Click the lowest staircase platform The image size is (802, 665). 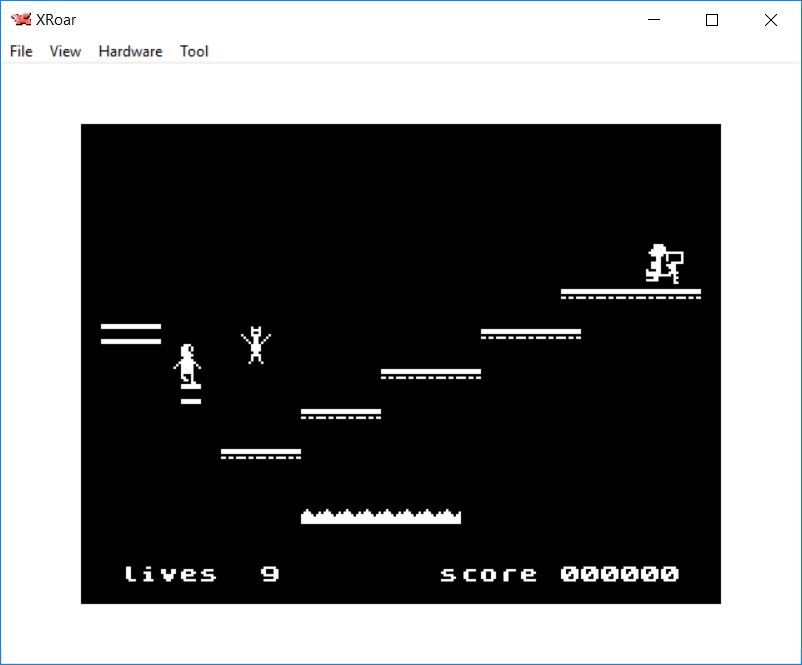260,453
